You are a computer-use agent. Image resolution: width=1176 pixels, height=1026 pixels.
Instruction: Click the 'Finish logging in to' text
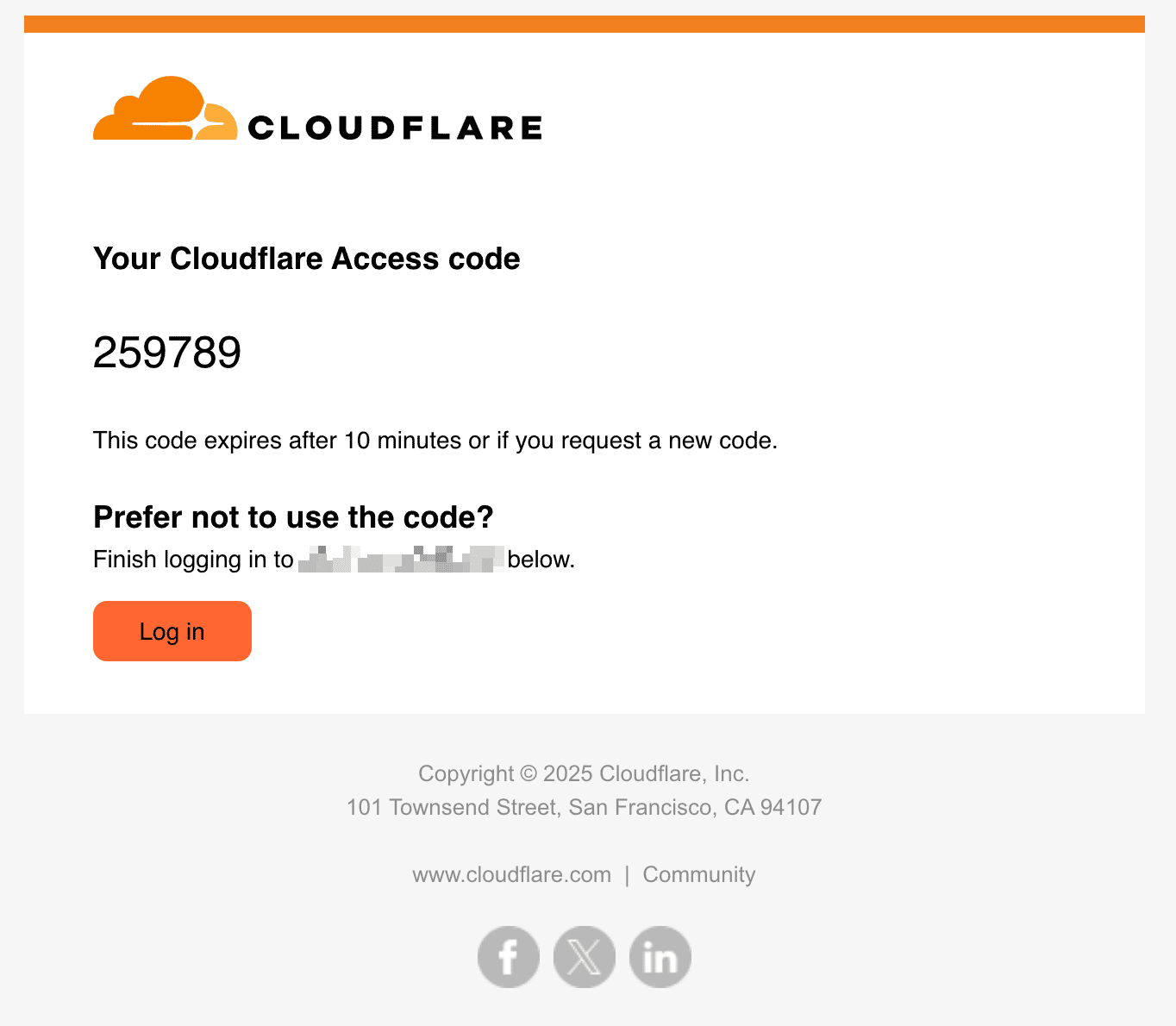(193, 560)
